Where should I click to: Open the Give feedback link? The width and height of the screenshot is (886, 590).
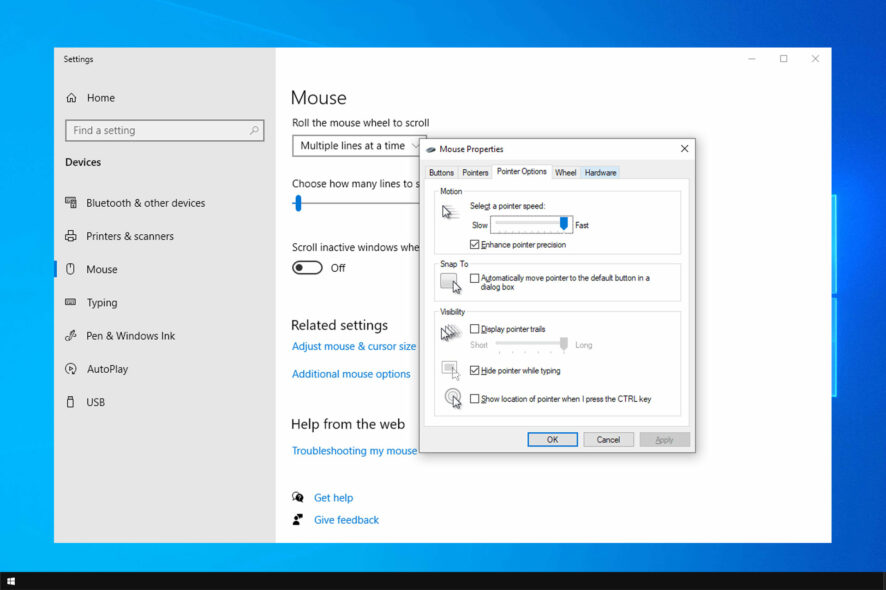[x=346, y=520]
